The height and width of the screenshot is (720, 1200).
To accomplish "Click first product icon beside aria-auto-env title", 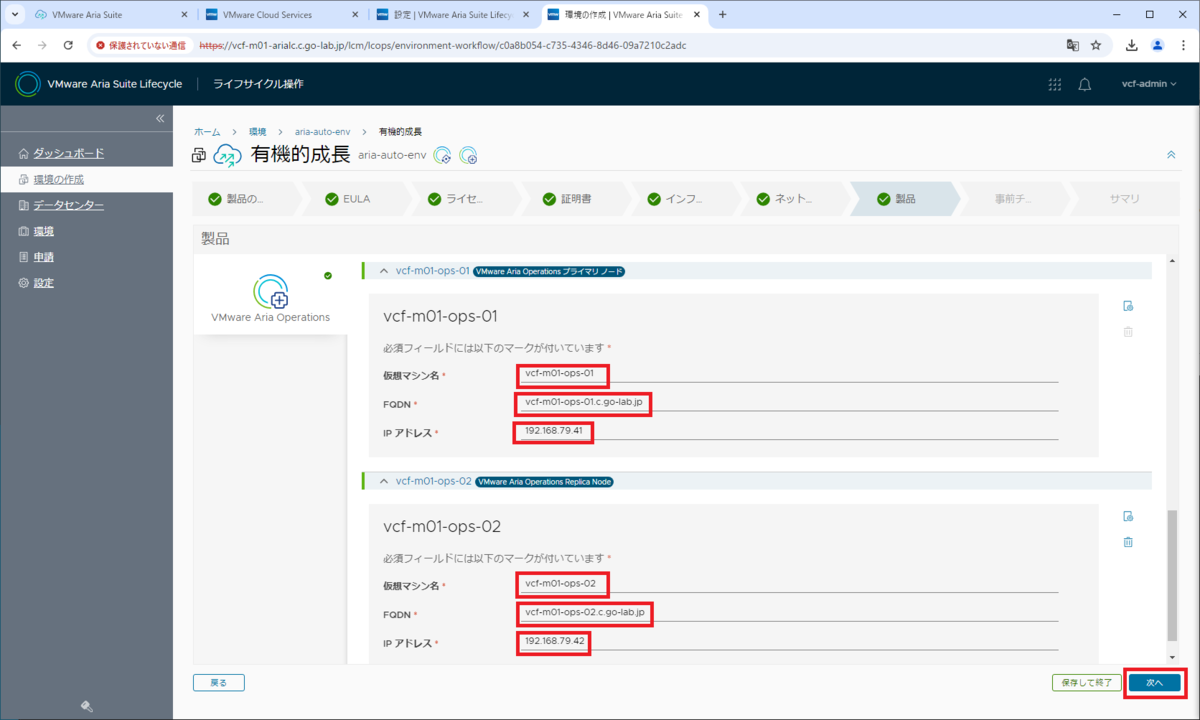I will [x=442, y=155].
